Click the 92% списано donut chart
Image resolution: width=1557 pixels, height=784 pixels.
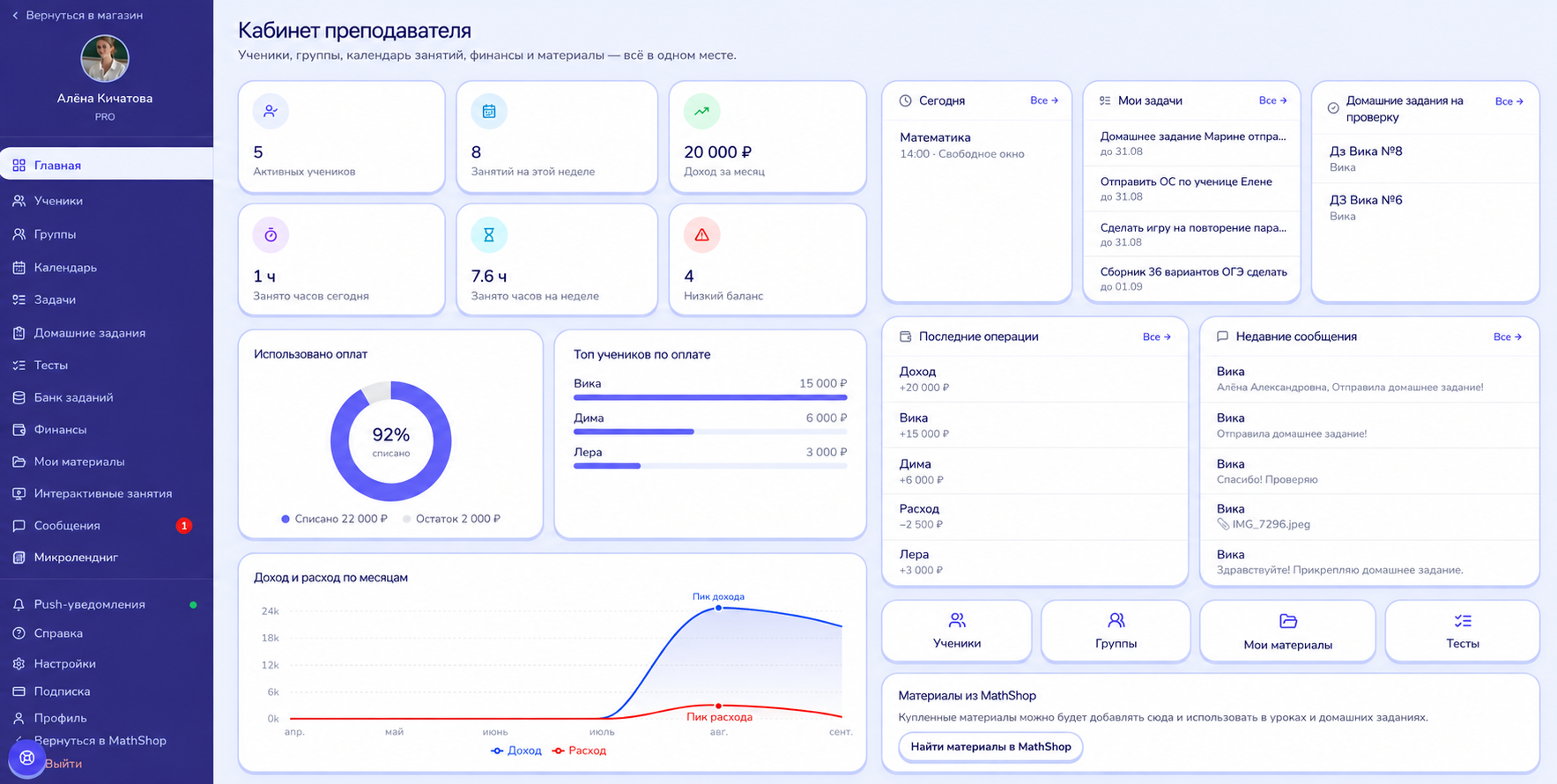[x=391, y=441]
